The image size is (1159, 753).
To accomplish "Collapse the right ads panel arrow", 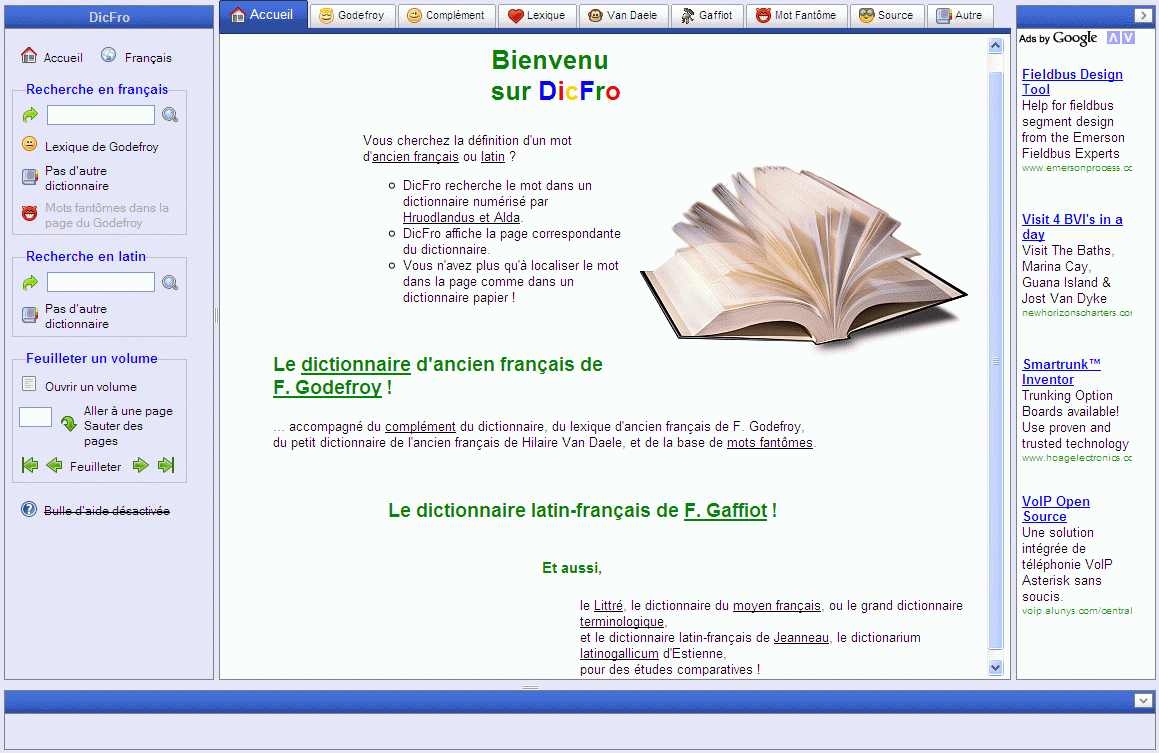I will 1143,16.
